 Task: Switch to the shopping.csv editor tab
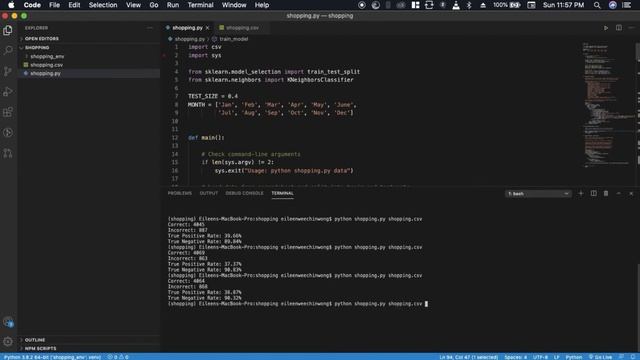tap(242, 28)
